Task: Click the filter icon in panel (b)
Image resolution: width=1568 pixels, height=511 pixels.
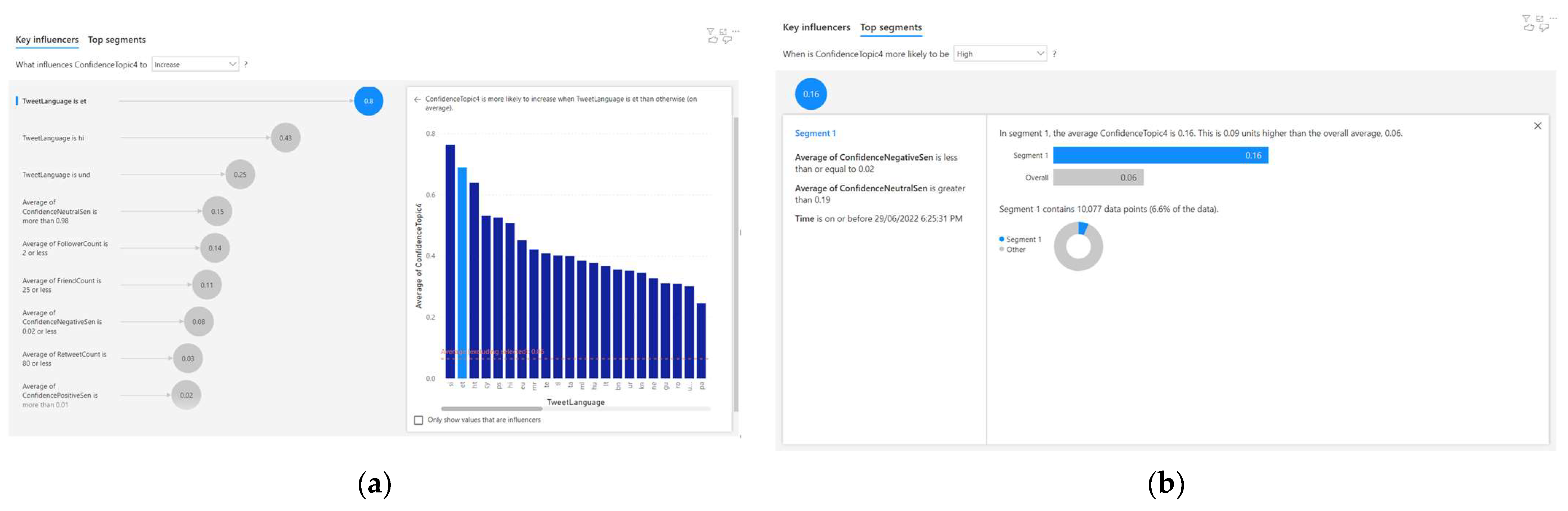Action: tap(1526, 18)
